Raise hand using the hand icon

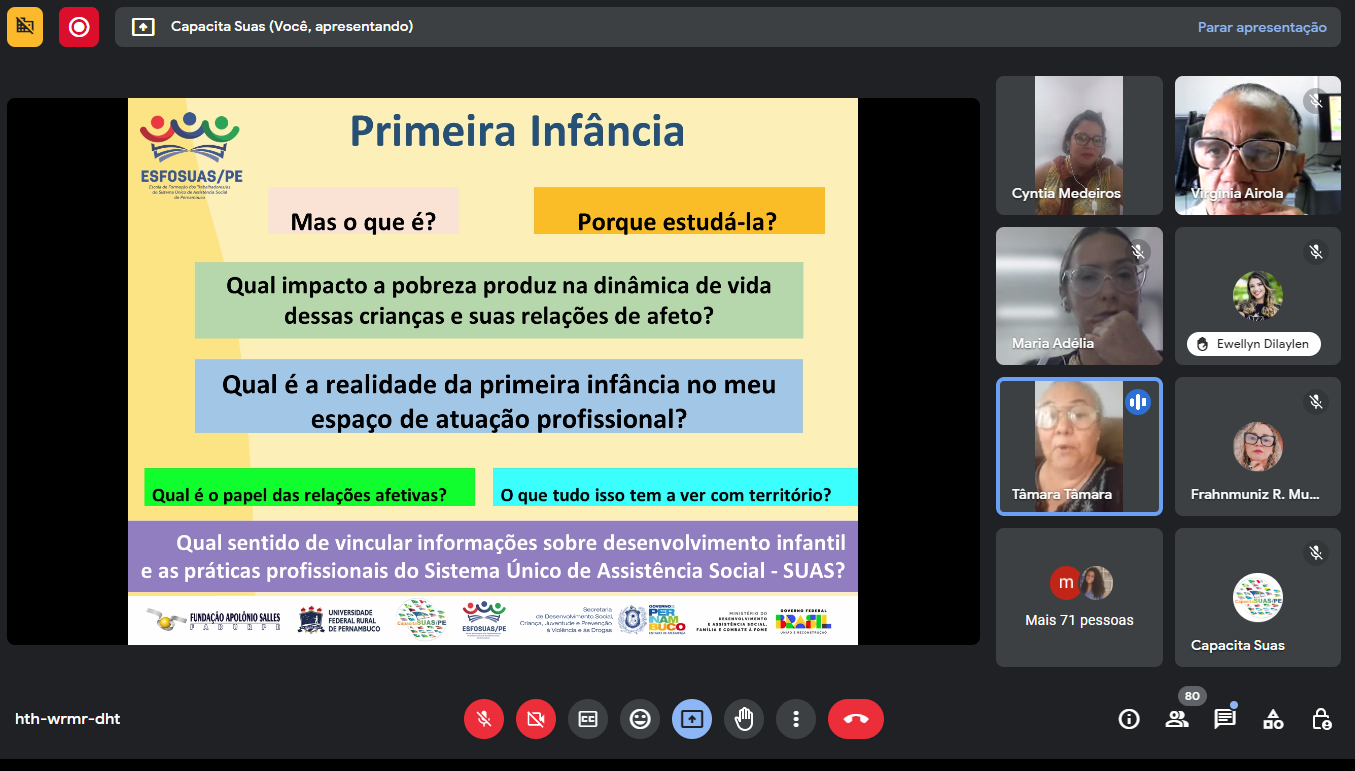point(744,718)
